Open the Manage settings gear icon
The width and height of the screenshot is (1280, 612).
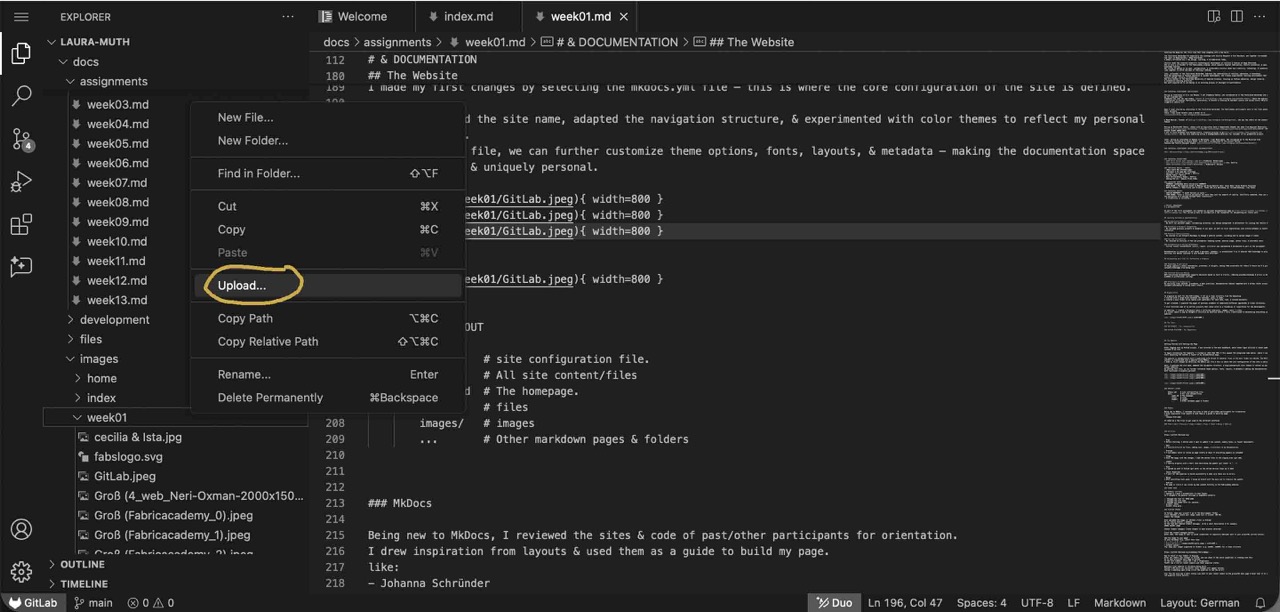(x=21, y=572)
